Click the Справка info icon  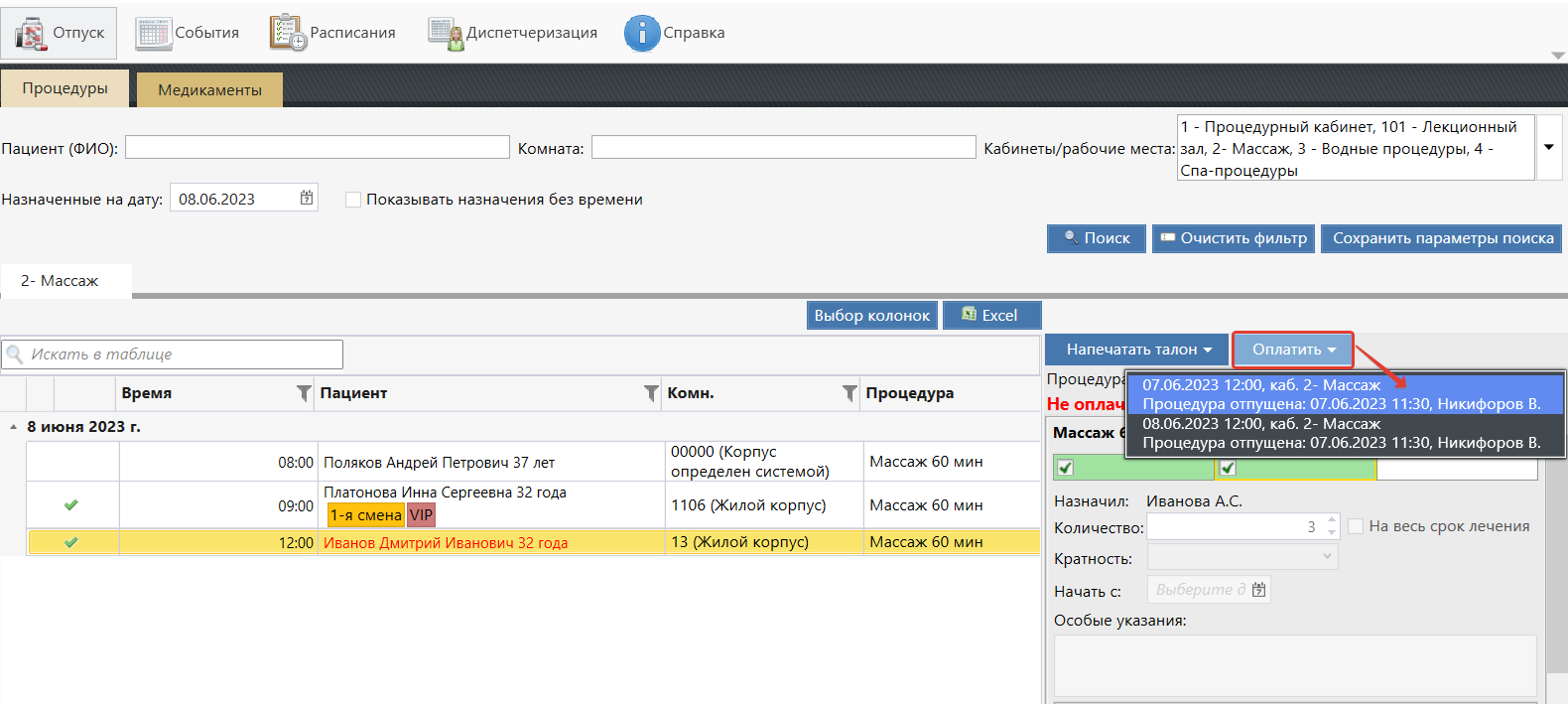pyautogui.click(x=641, y=33)
